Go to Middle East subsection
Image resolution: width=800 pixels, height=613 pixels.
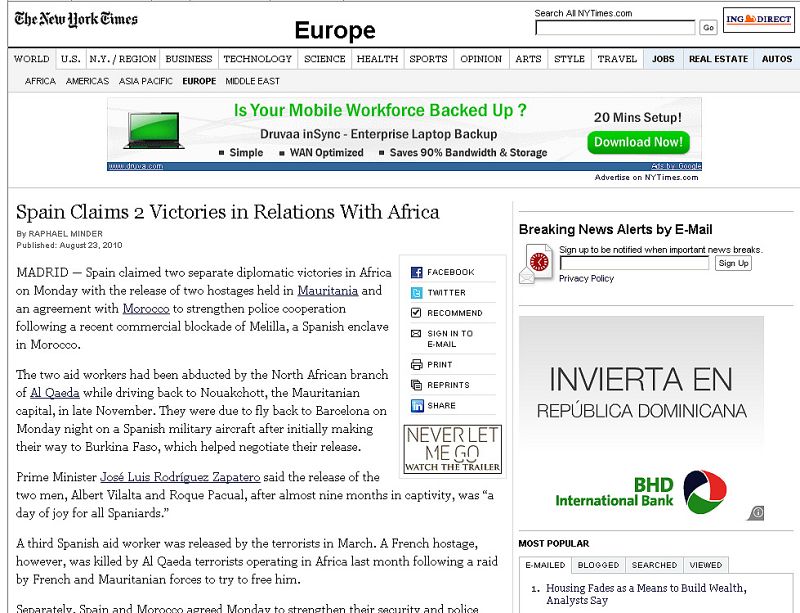pyautogui.click(x=252, y=81)
